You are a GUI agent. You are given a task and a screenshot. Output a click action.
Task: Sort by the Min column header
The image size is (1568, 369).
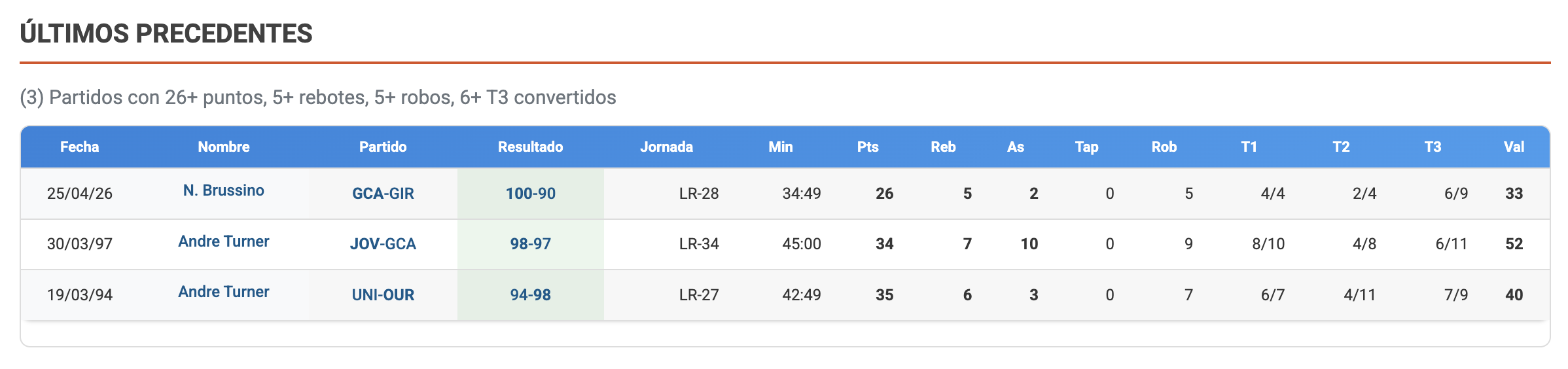[x=780, y=147]
